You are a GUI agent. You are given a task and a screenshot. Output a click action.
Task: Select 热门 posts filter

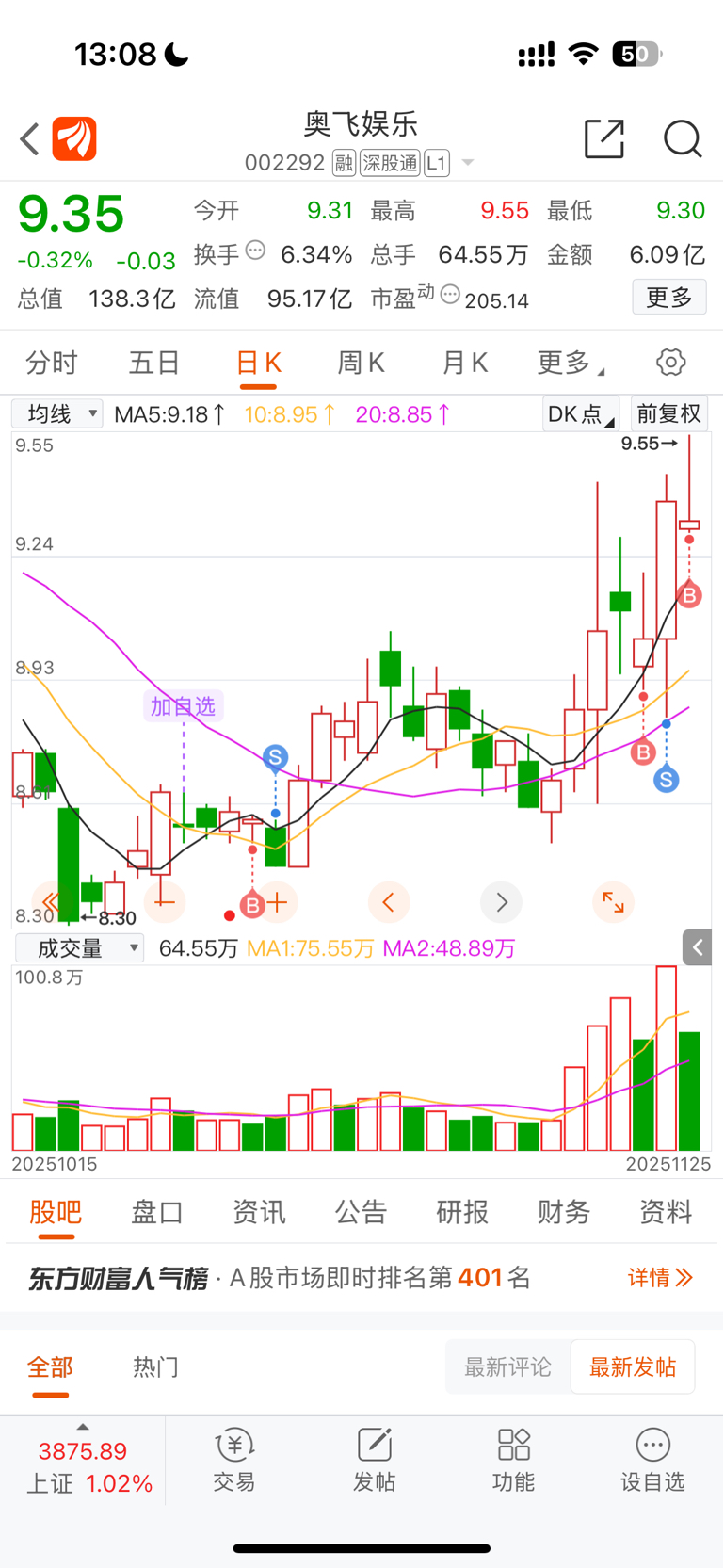(x=155, y=1367)
